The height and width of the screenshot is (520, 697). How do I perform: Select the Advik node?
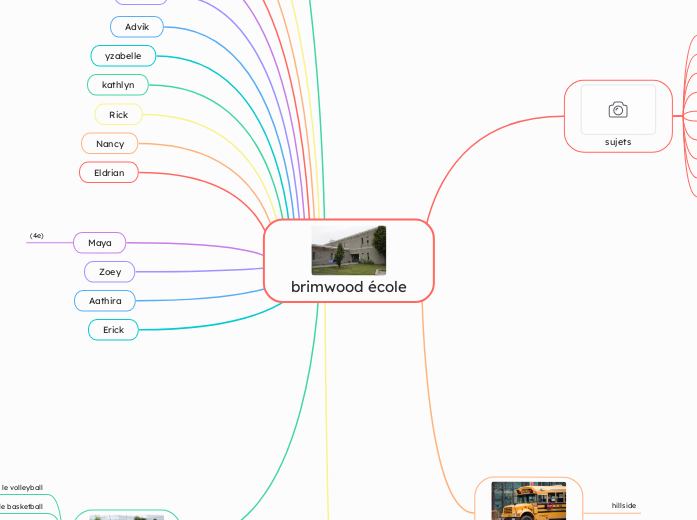[137, 27]
